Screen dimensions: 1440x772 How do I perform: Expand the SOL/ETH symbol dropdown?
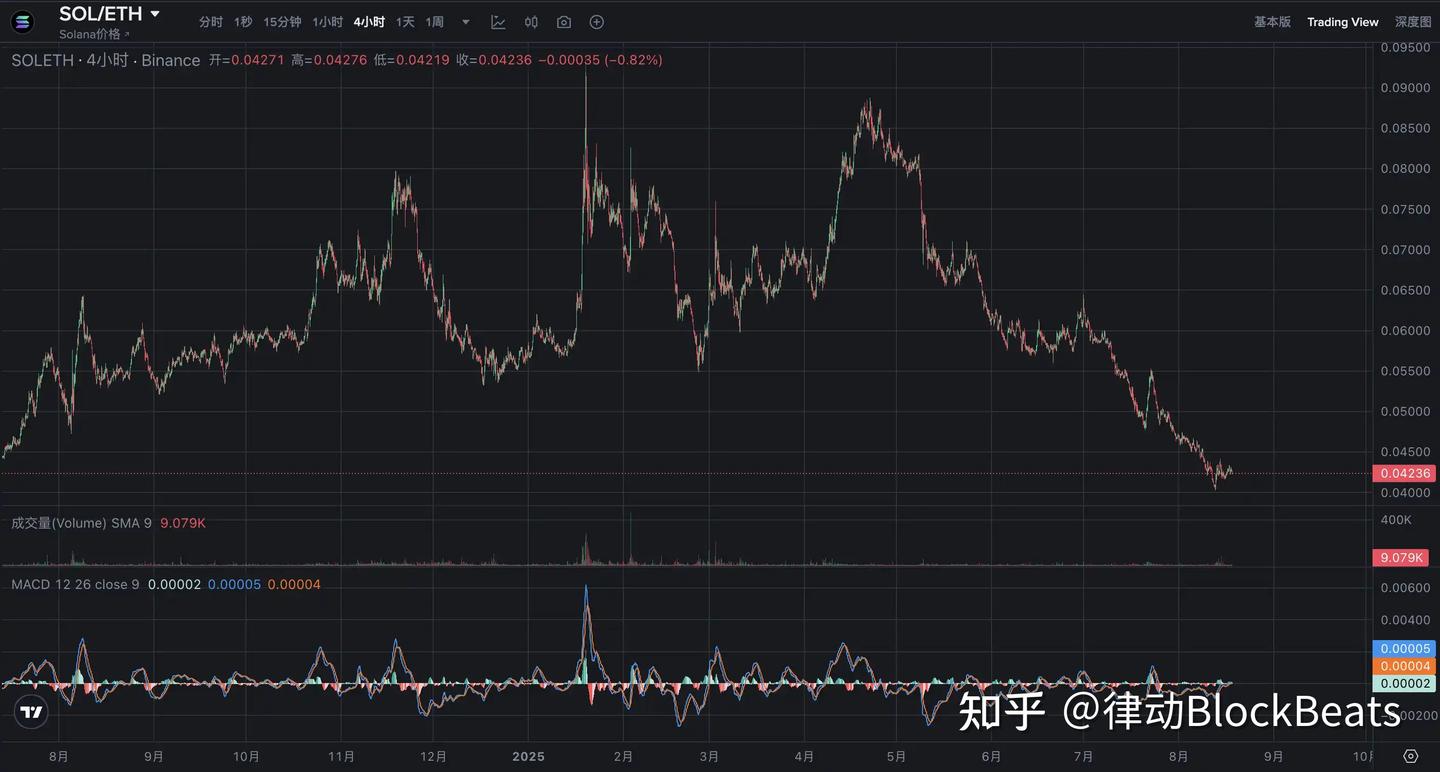155,14
